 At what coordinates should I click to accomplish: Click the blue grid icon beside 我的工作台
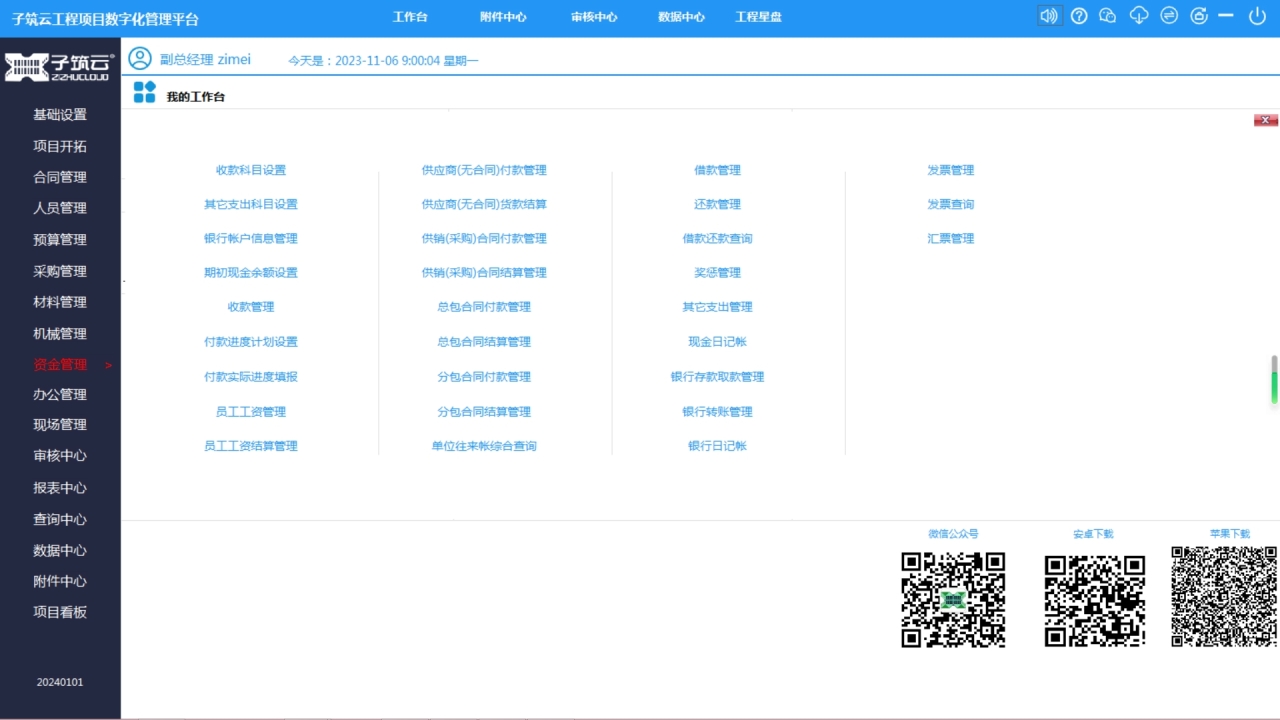tap(143, 94)
